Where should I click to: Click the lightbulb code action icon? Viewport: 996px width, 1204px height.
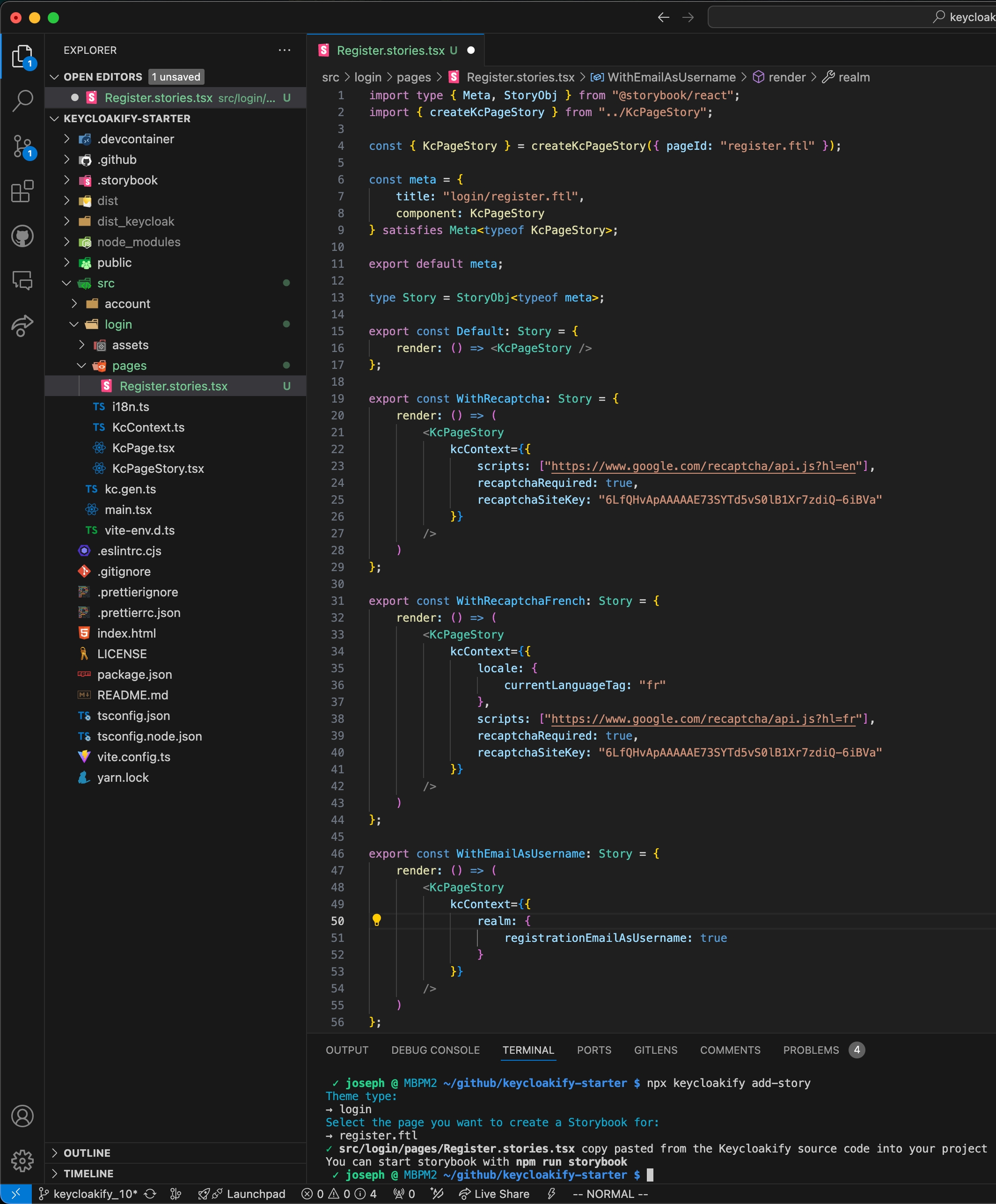tap(376, 920)
